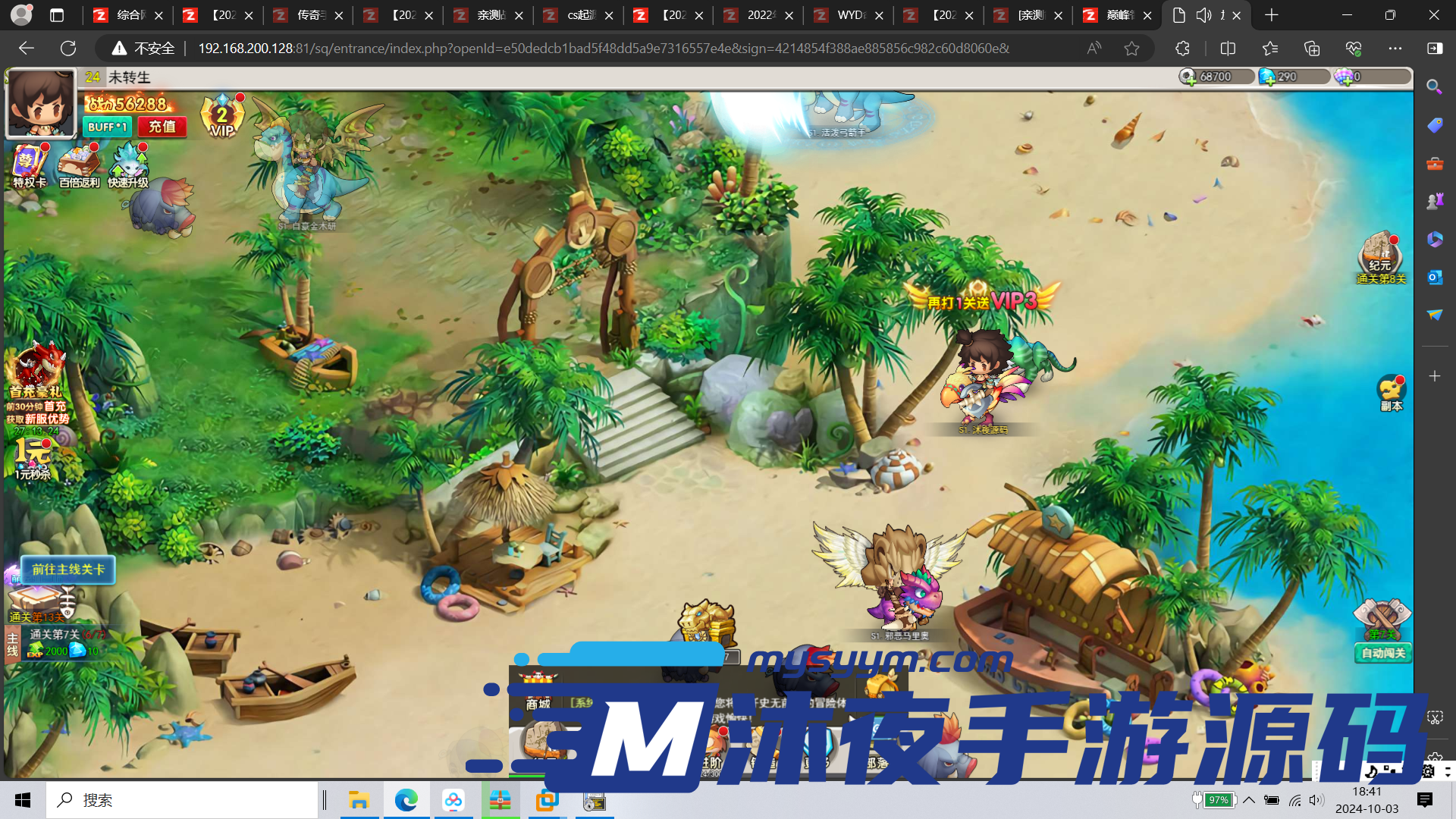Open the 纪元 era icon
1456x819 pixels.
[x=1380, y=256]
